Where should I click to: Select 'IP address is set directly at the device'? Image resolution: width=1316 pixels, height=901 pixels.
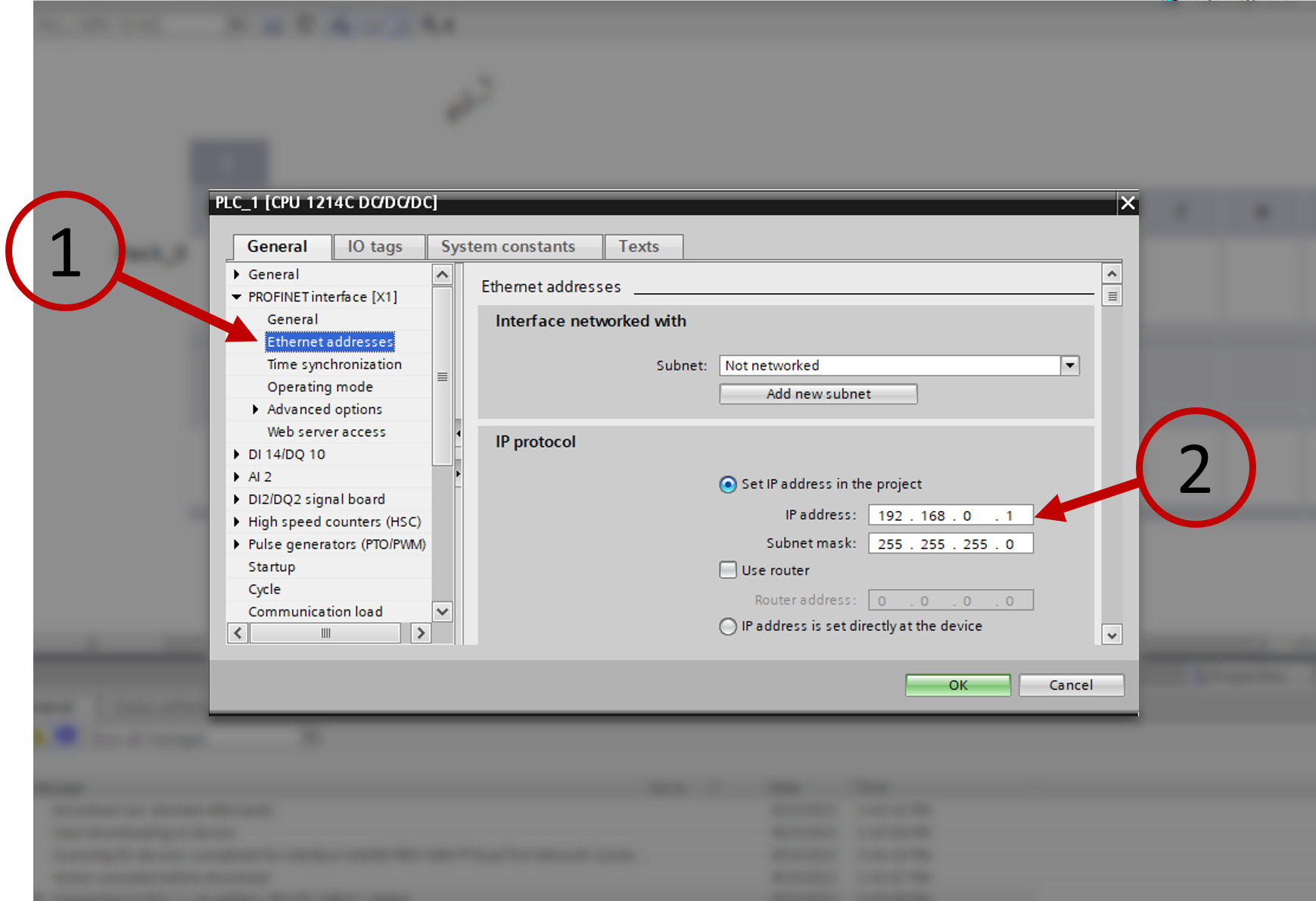[x=727, y=626]
